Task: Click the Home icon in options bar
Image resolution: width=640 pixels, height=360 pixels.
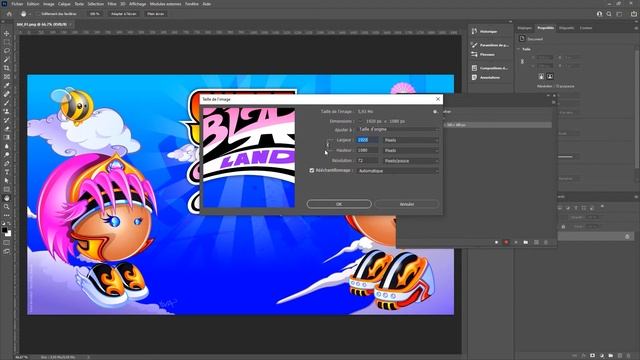Action: click(x=9, y=14)
